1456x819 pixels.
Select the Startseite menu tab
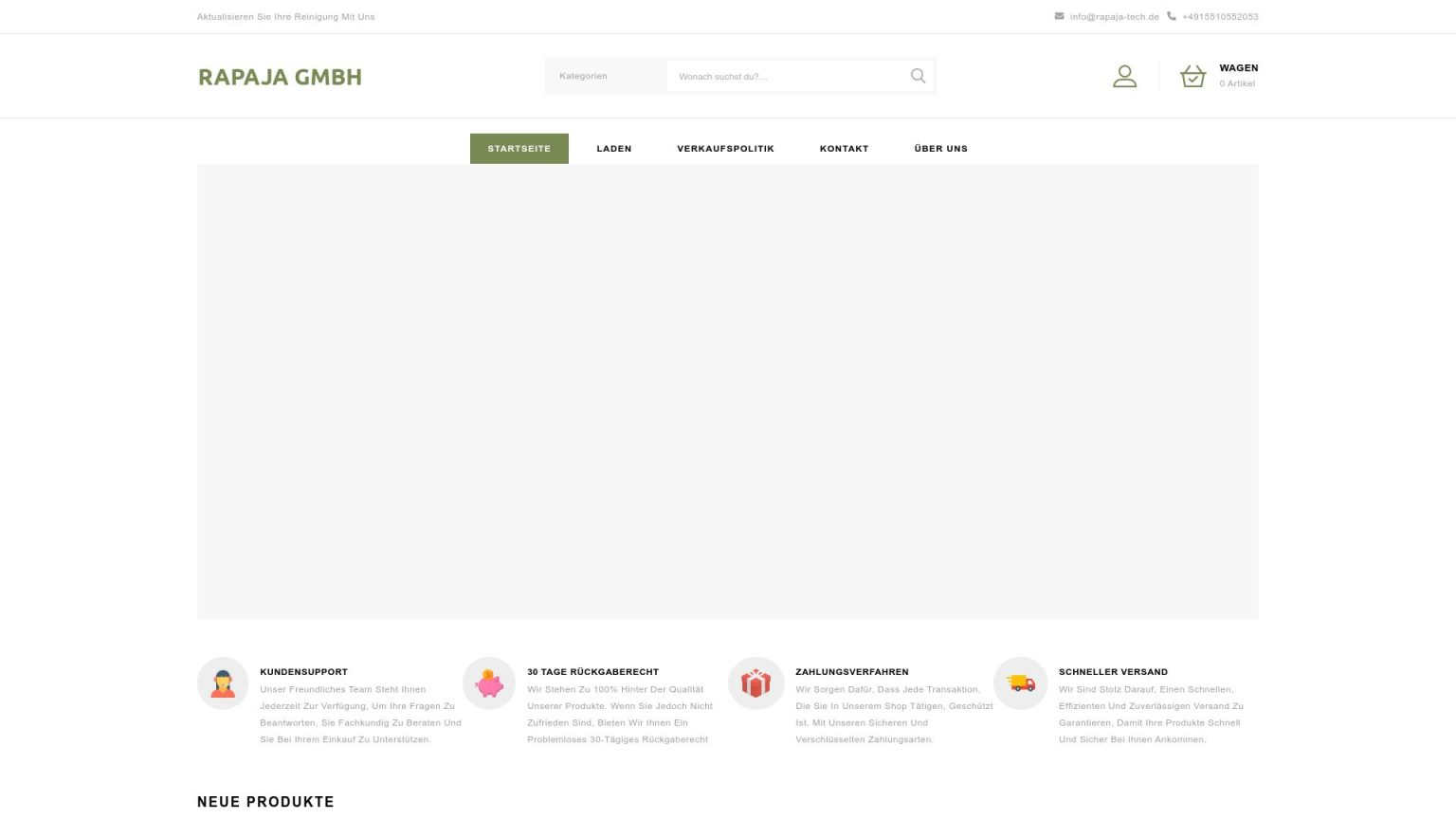[519, 149]
